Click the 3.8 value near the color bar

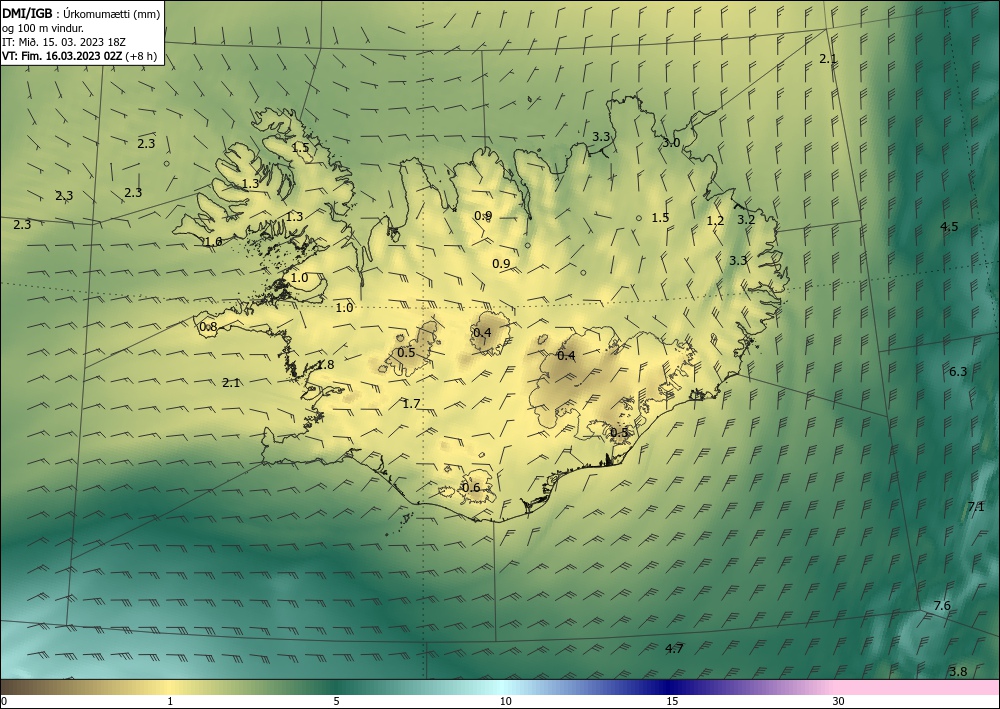point(958,671)
